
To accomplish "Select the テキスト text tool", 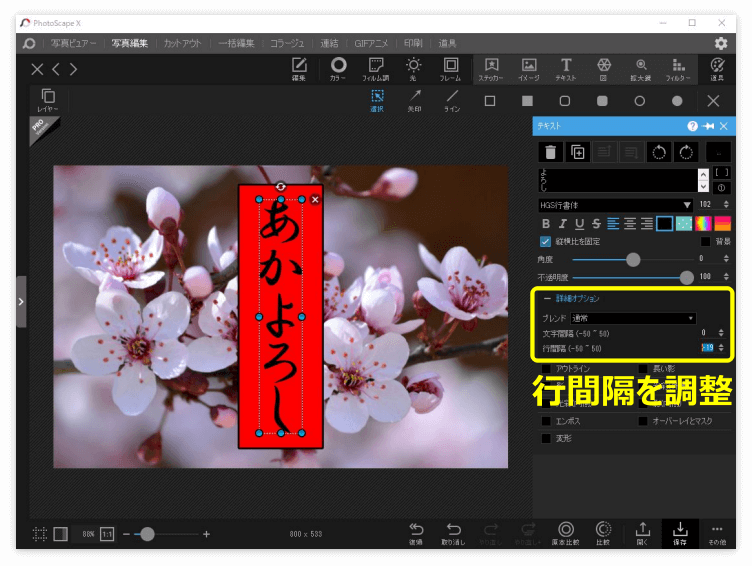I will 566,69.
